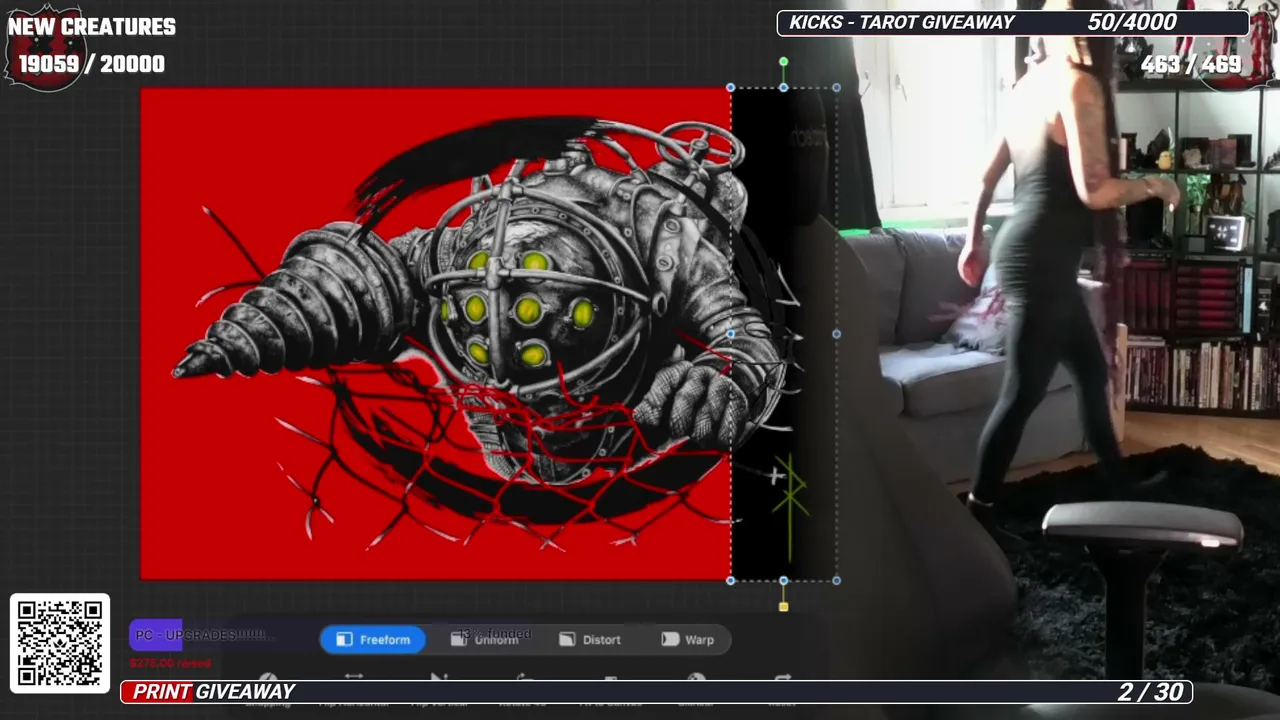Click the "463 / 469" counter
Screen dimensions: 1280x720
(1191, 65)
